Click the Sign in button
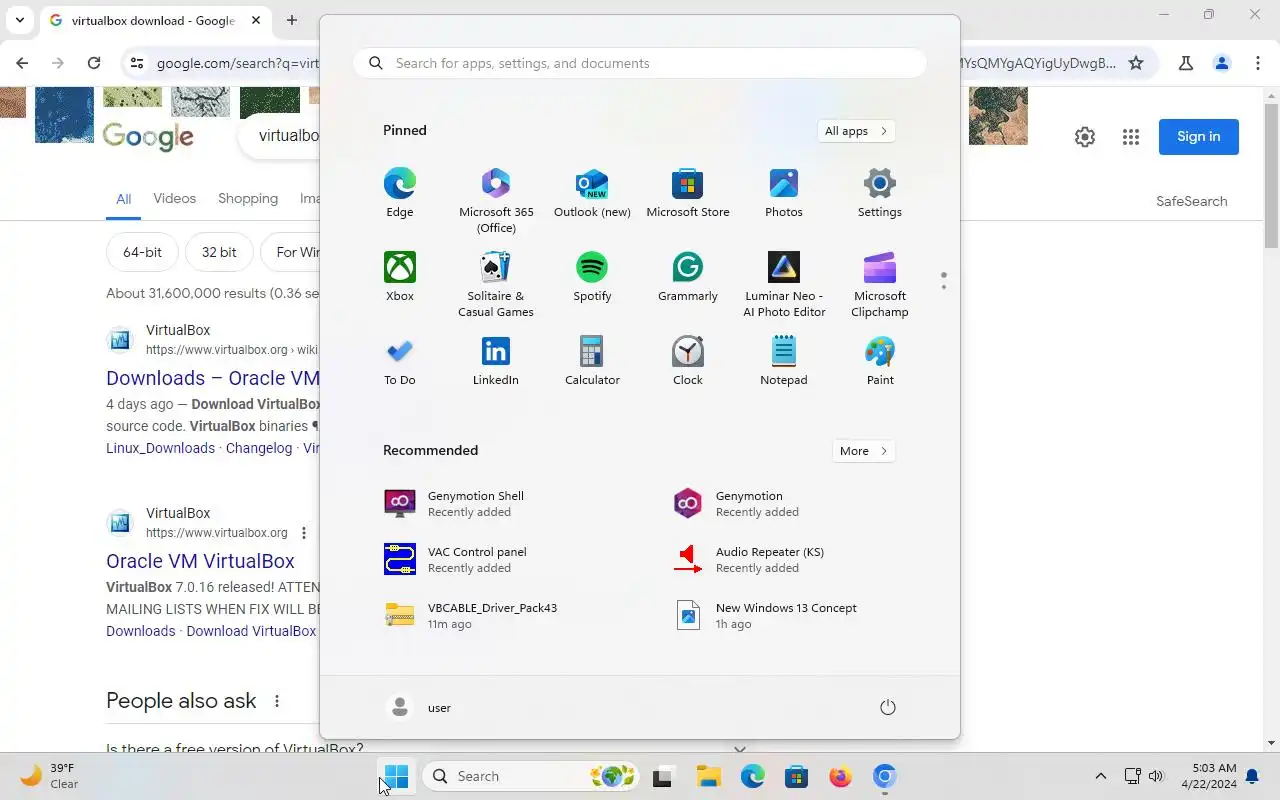The height and width of the screenshot is (800, 1280). 1199,137
